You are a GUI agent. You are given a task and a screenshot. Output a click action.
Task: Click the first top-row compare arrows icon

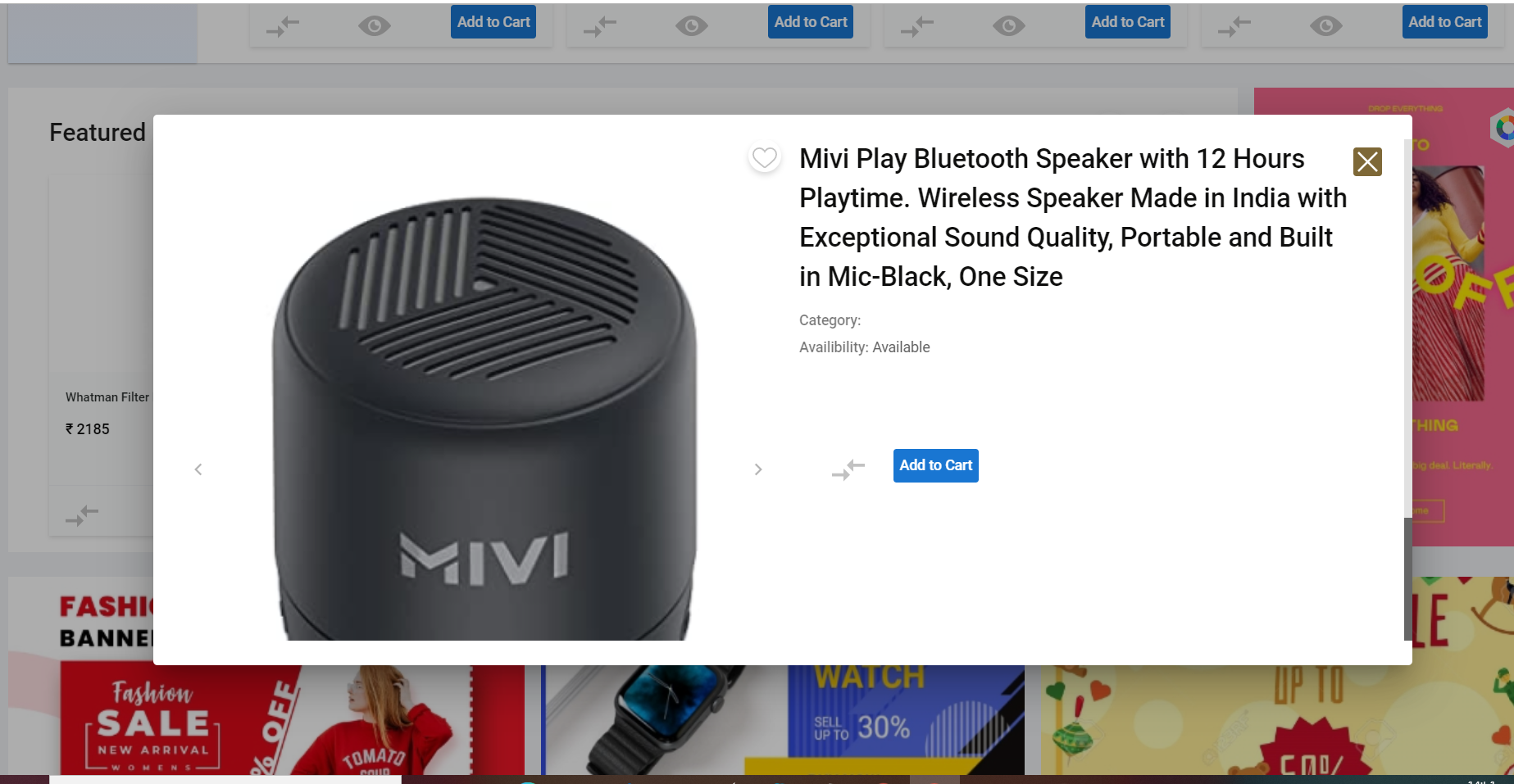tap(283, 27)
